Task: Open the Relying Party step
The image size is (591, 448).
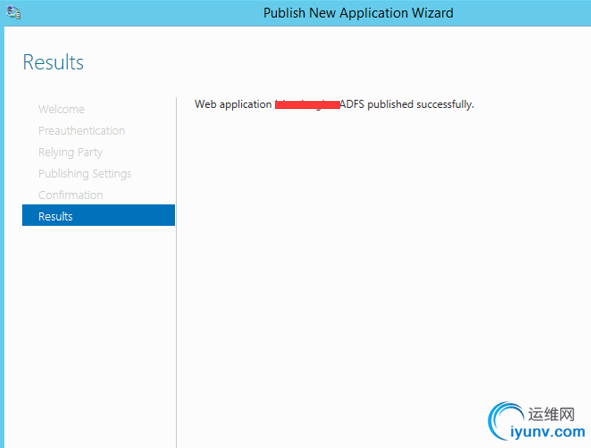Action: (70, 152)
